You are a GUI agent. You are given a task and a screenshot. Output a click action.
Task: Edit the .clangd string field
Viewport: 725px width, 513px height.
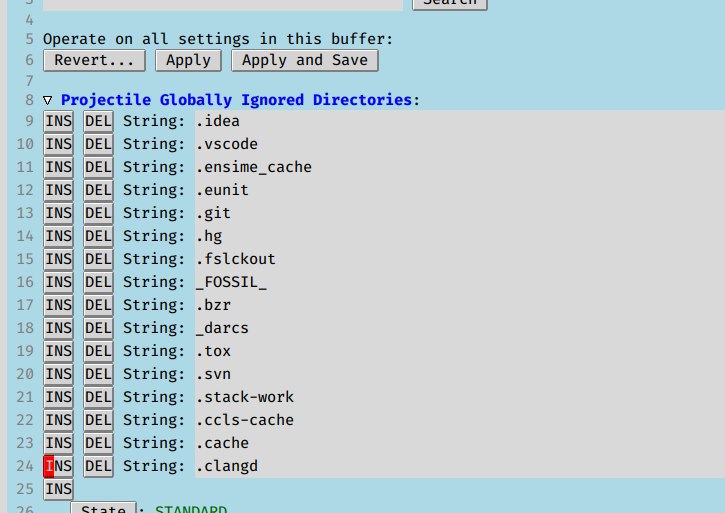[460, 467]
